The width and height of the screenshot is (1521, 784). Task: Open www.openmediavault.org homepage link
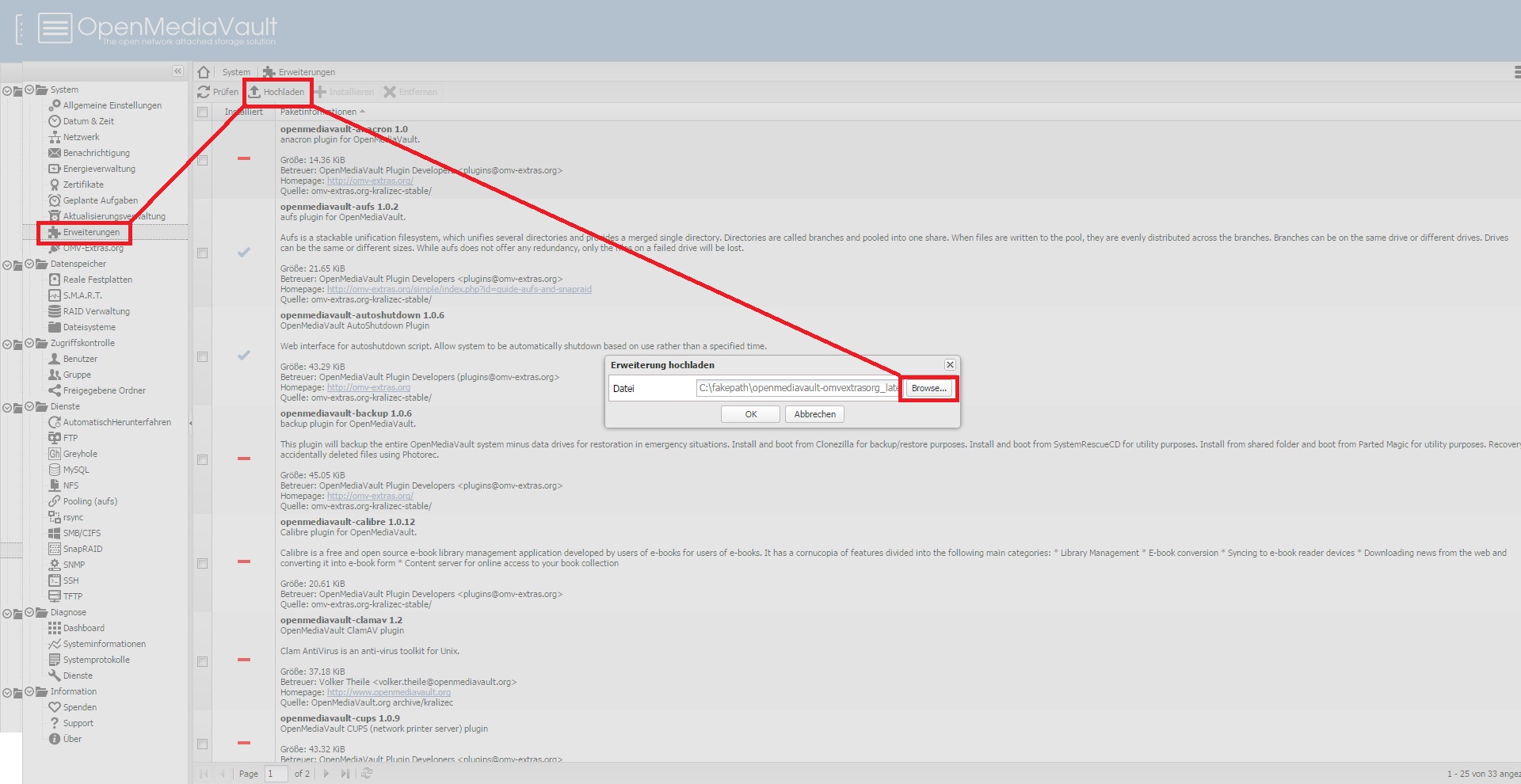click(x=389, y=693)
